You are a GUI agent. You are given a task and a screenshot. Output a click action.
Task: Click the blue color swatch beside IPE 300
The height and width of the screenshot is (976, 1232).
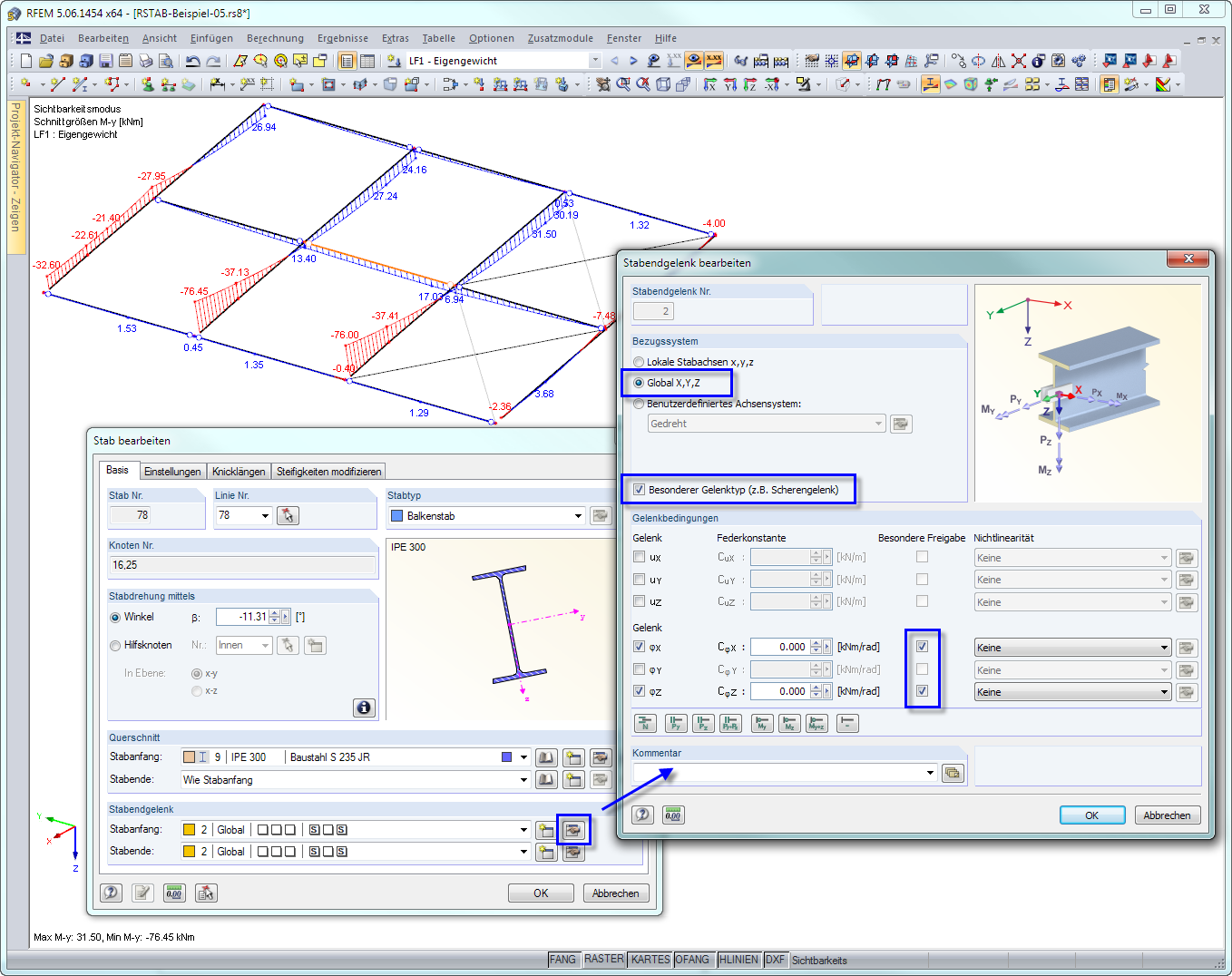(508, 756)
